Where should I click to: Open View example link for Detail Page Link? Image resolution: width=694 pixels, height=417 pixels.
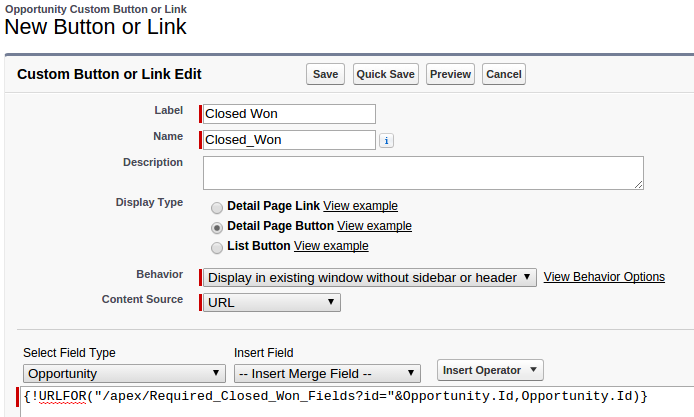point(360,206)
